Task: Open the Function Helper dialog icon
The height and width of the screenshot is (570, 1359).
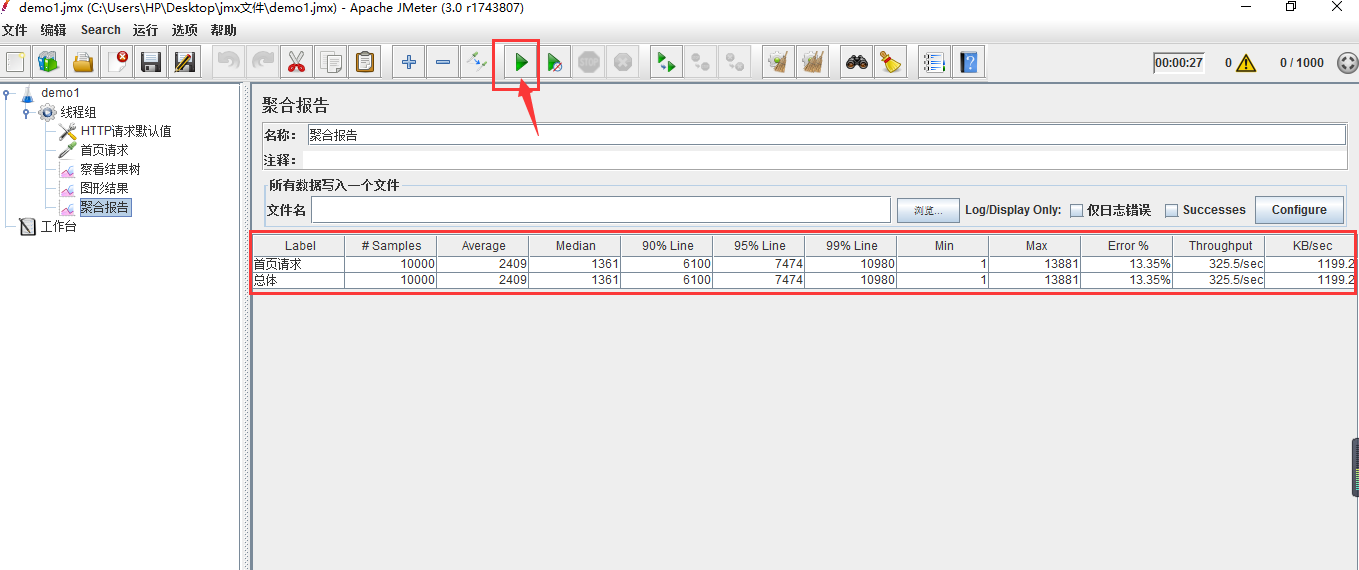Action: click(x=935, y=62)
